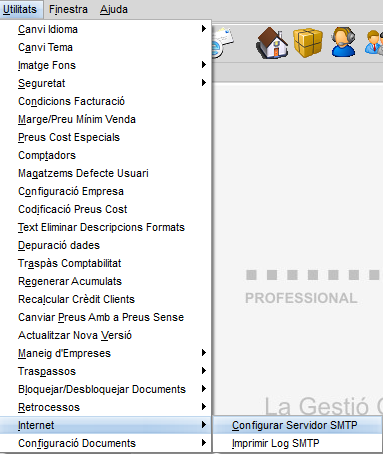Open Configuració Documents submenu

[x=105, y=443]
